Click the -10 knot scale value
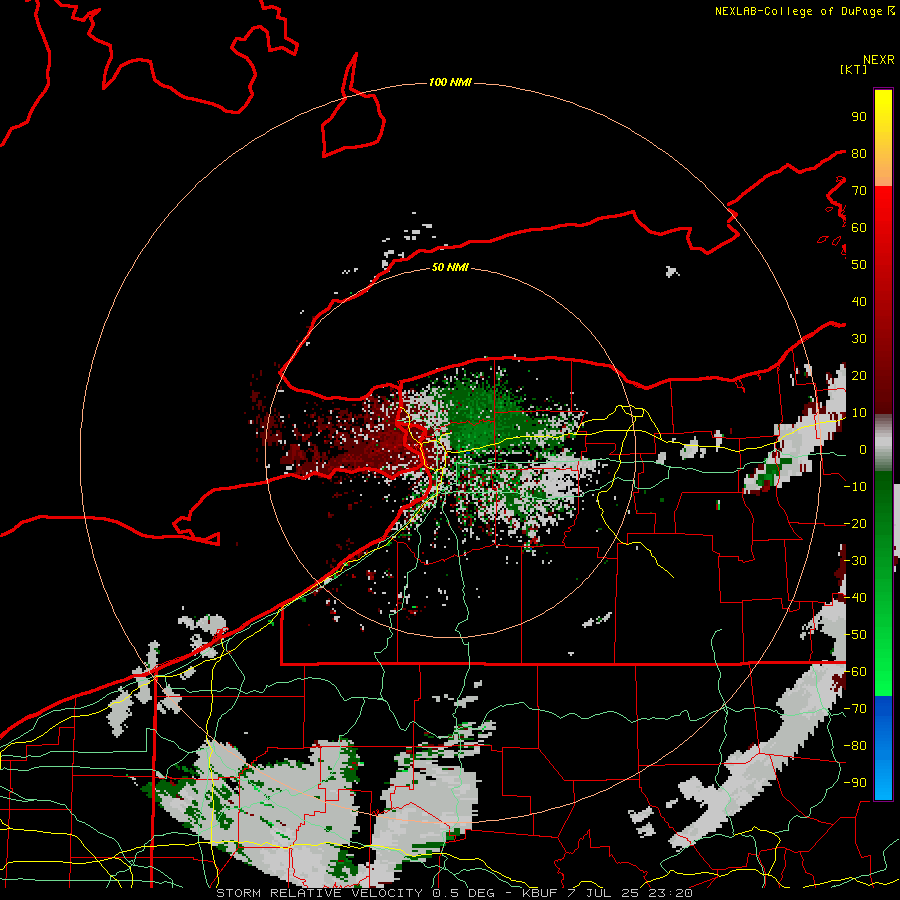900x900 pixels. point(855,487)
